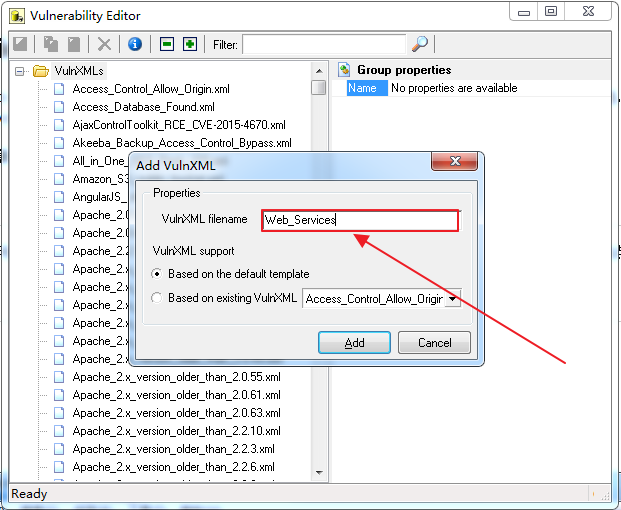621x510 pixels.
Task: Click the VulnXML filename input field
Action: [360, 220]
